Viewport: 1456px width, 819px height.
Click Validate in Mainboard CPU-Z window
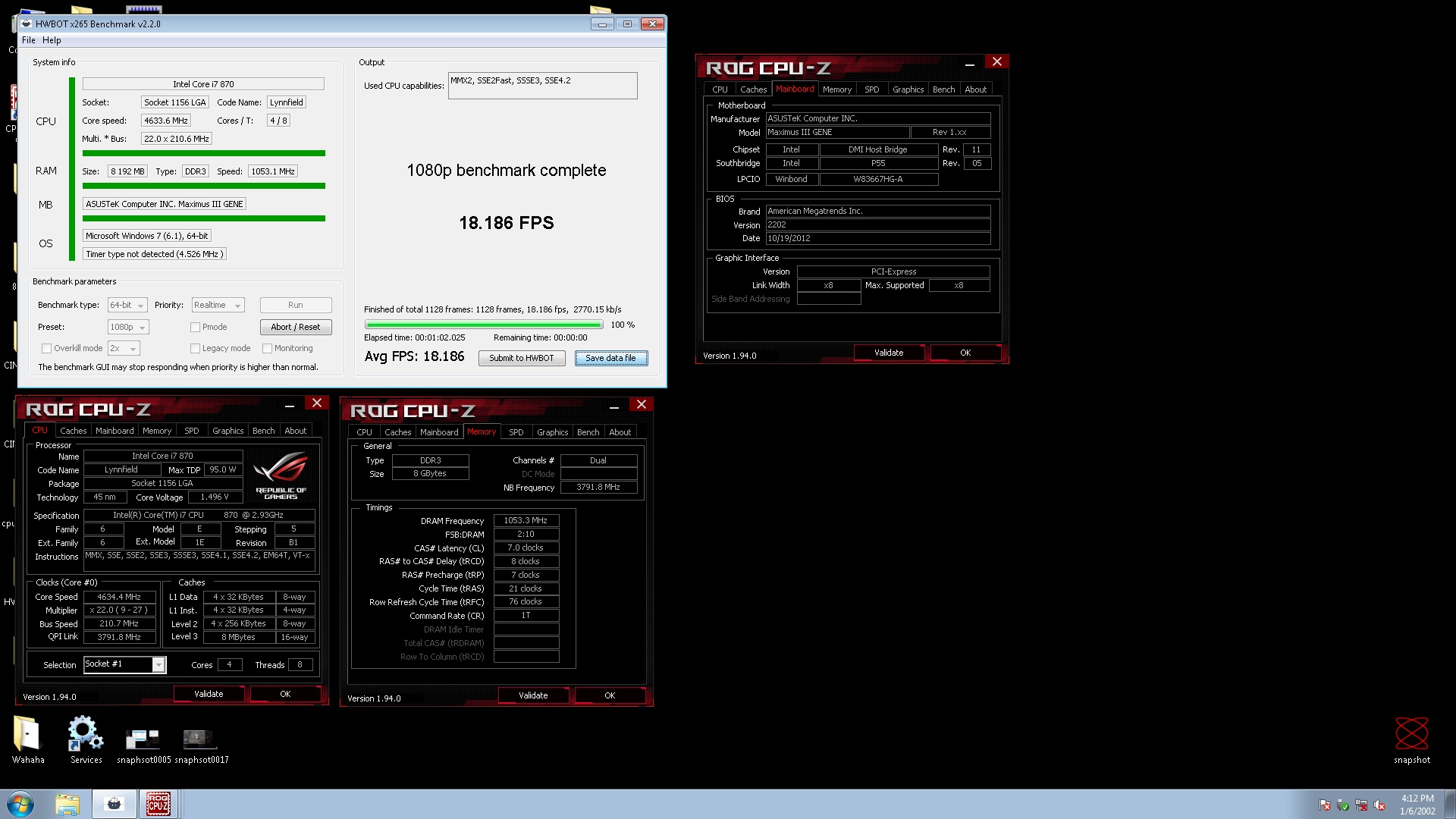coord(889,353)
